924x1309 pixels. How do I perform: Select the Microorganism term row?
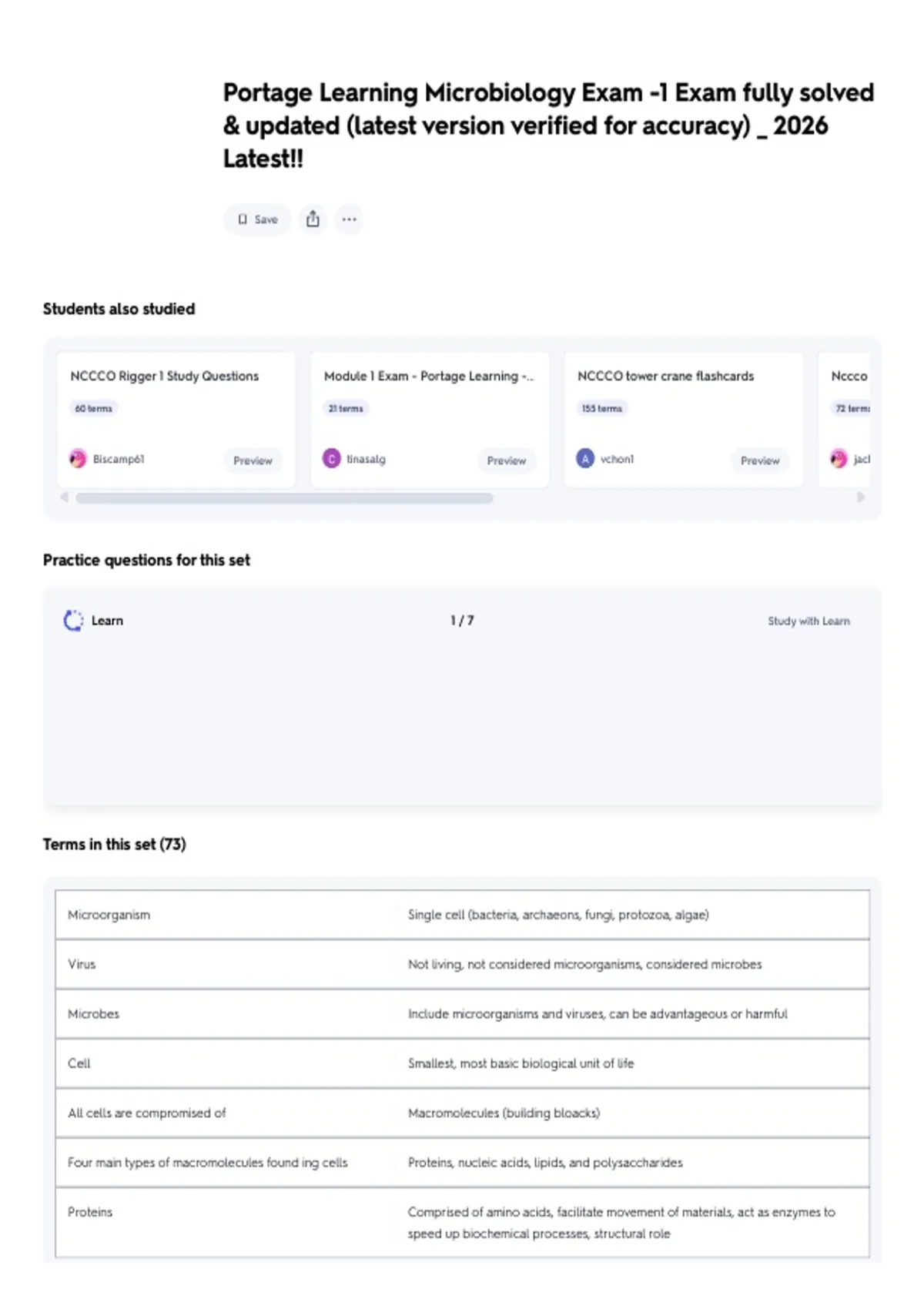tap(462, 915)
